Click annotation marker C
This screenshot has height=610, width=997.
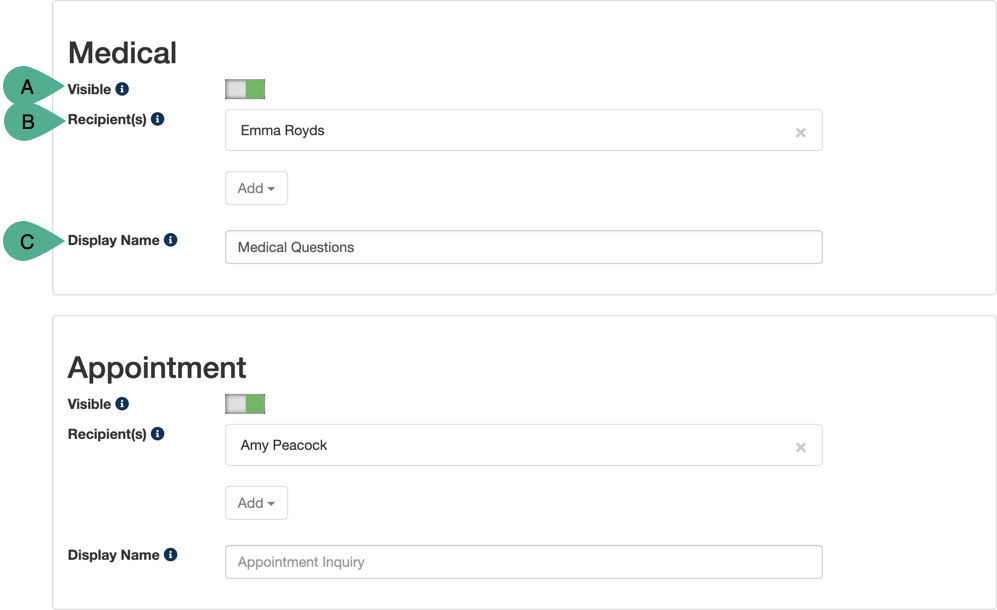coord(28,242)
